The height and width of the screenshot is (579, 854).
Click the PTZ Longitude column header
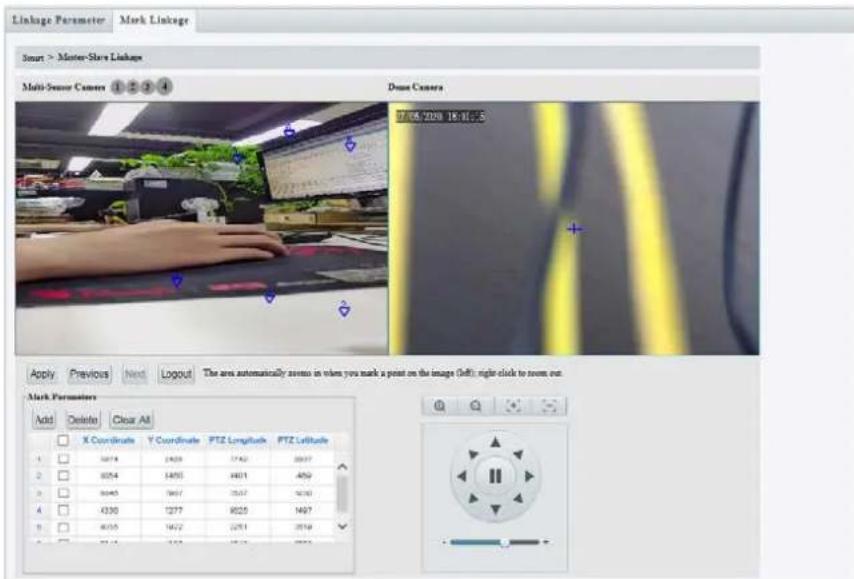(238, 440)
